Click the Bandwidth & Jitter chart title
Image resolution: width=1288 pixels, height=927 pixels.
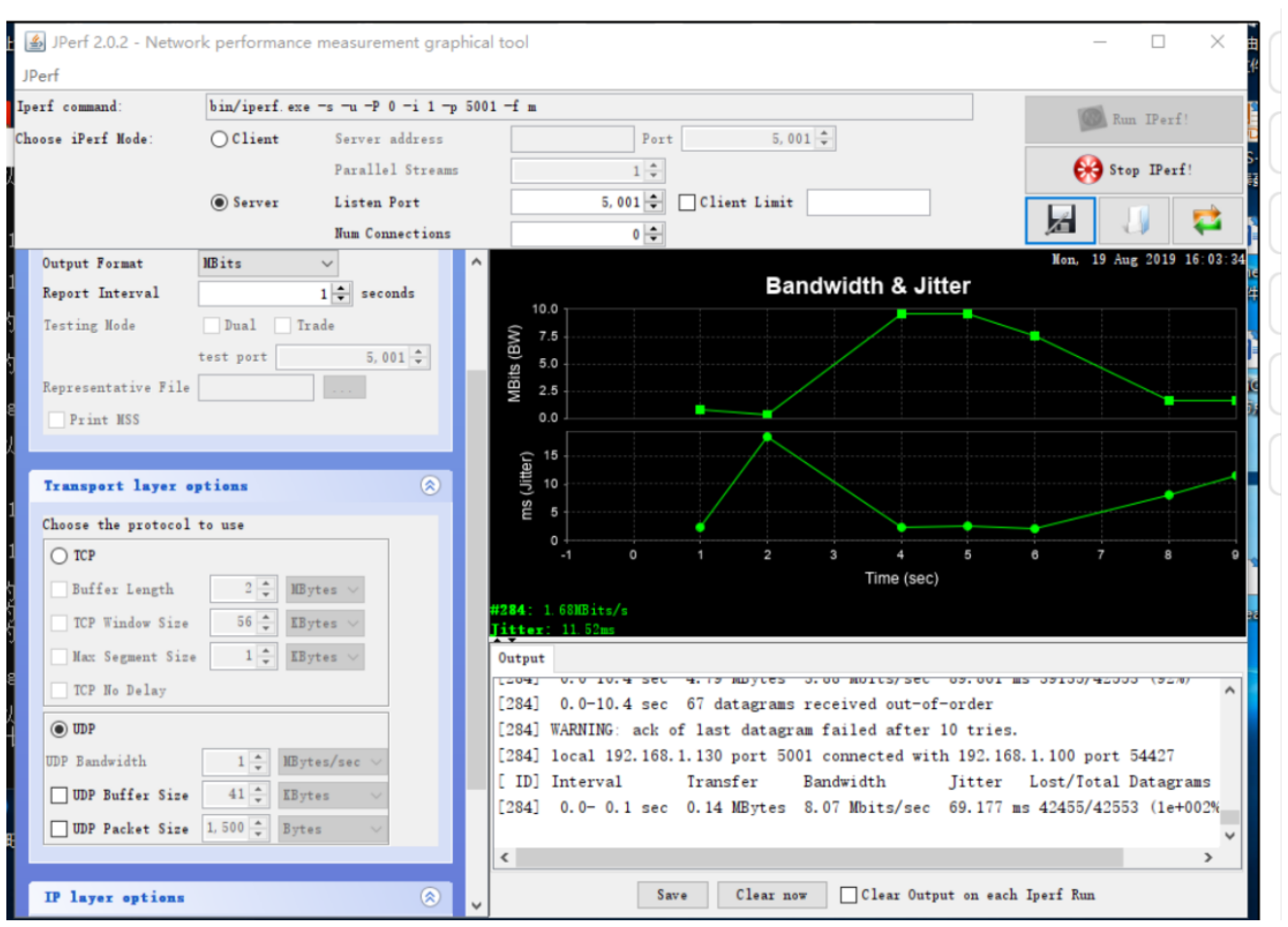coord(868,286)
